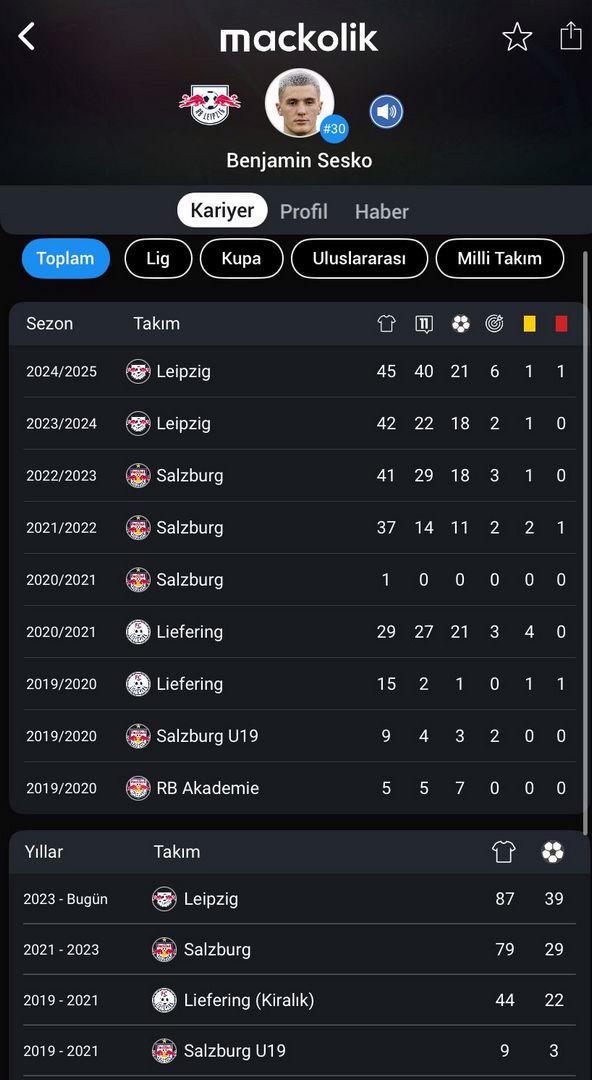592x1080 pixels.
Task: Switch to the Profil tab
Action: pos(303,211)
